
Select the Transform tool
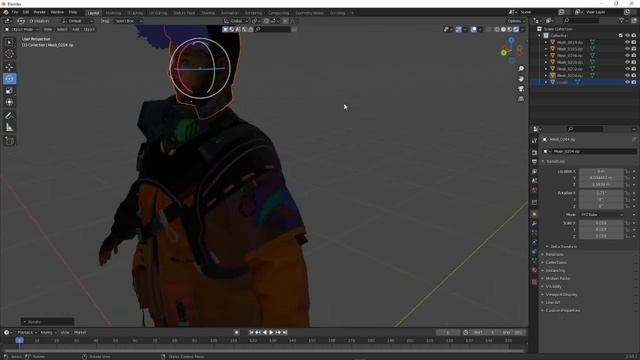pyautogui.click(x=9, y=102)
